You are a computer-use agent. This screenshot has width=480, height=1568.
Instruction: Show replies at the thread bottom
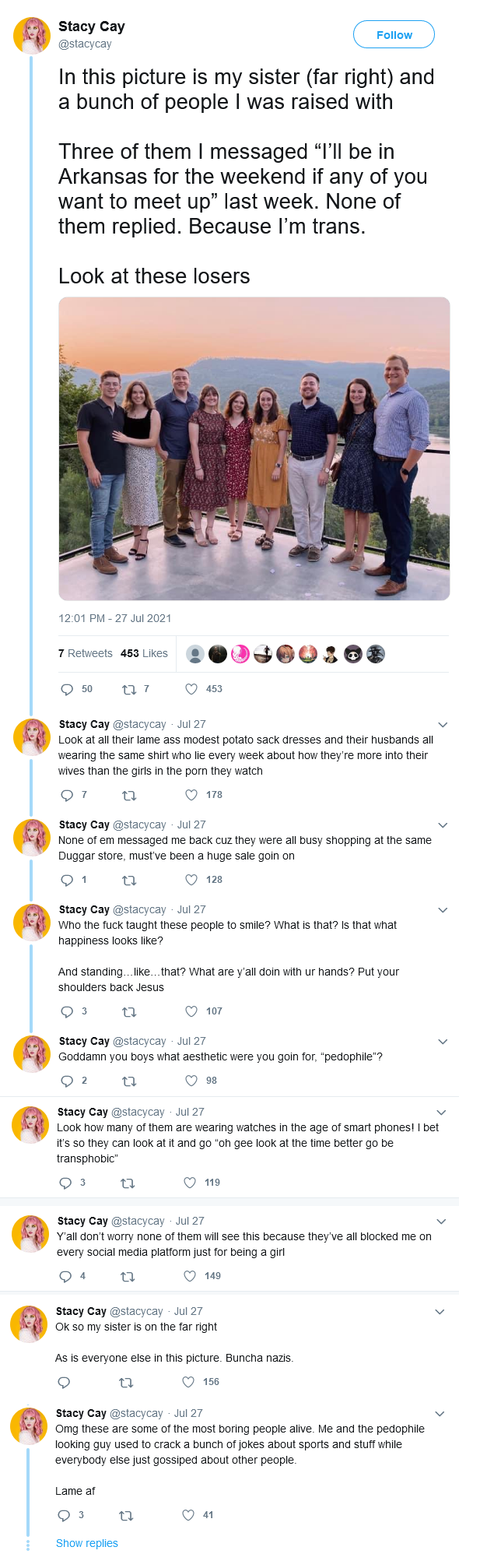87,1543
